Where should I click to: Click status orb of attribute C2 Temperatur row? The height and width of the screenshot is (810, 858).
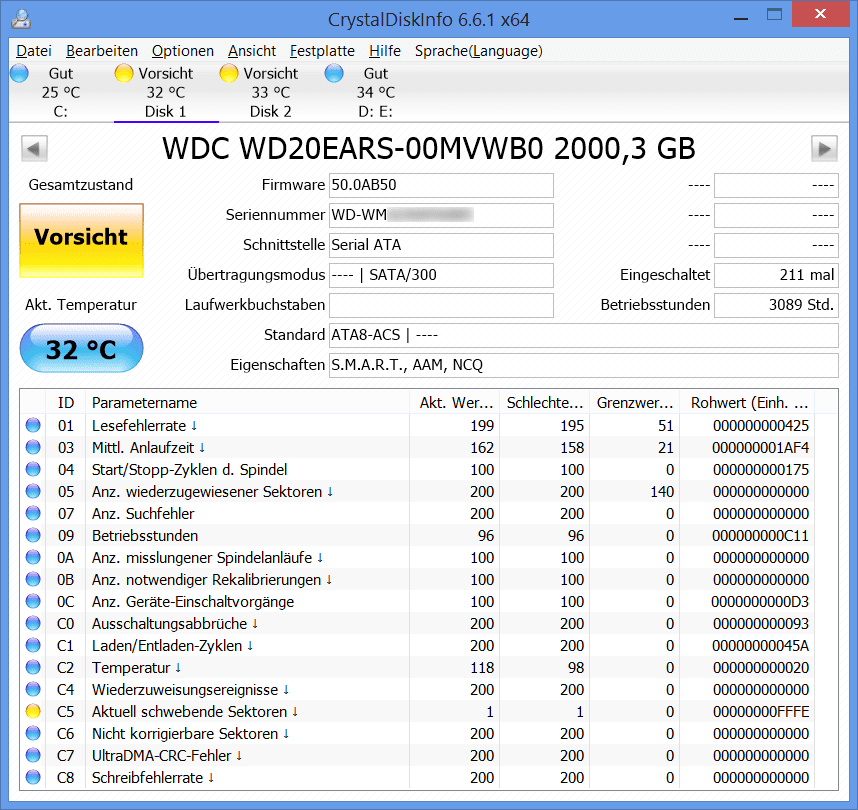coord(33,667)
